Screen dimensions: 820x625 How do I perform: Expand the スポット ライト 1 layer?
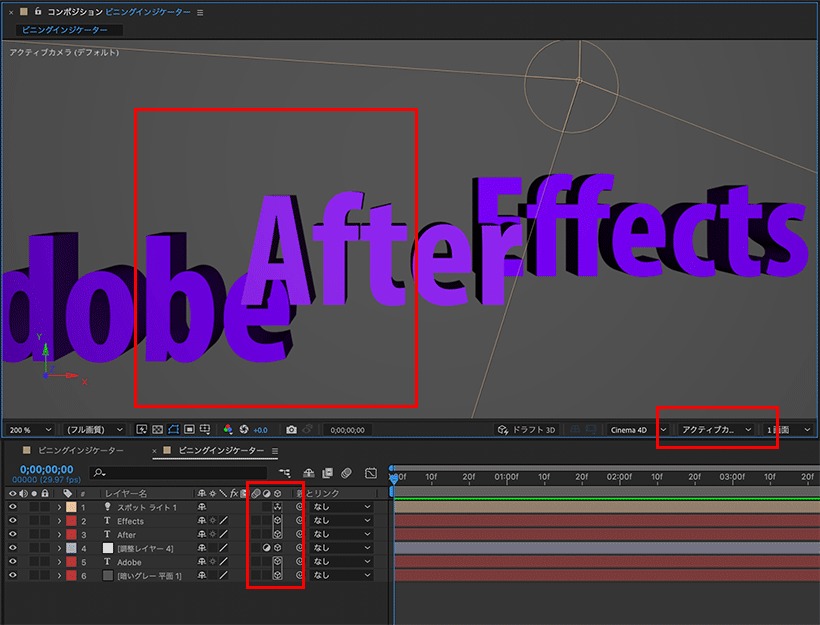click(x=59, y=506)
